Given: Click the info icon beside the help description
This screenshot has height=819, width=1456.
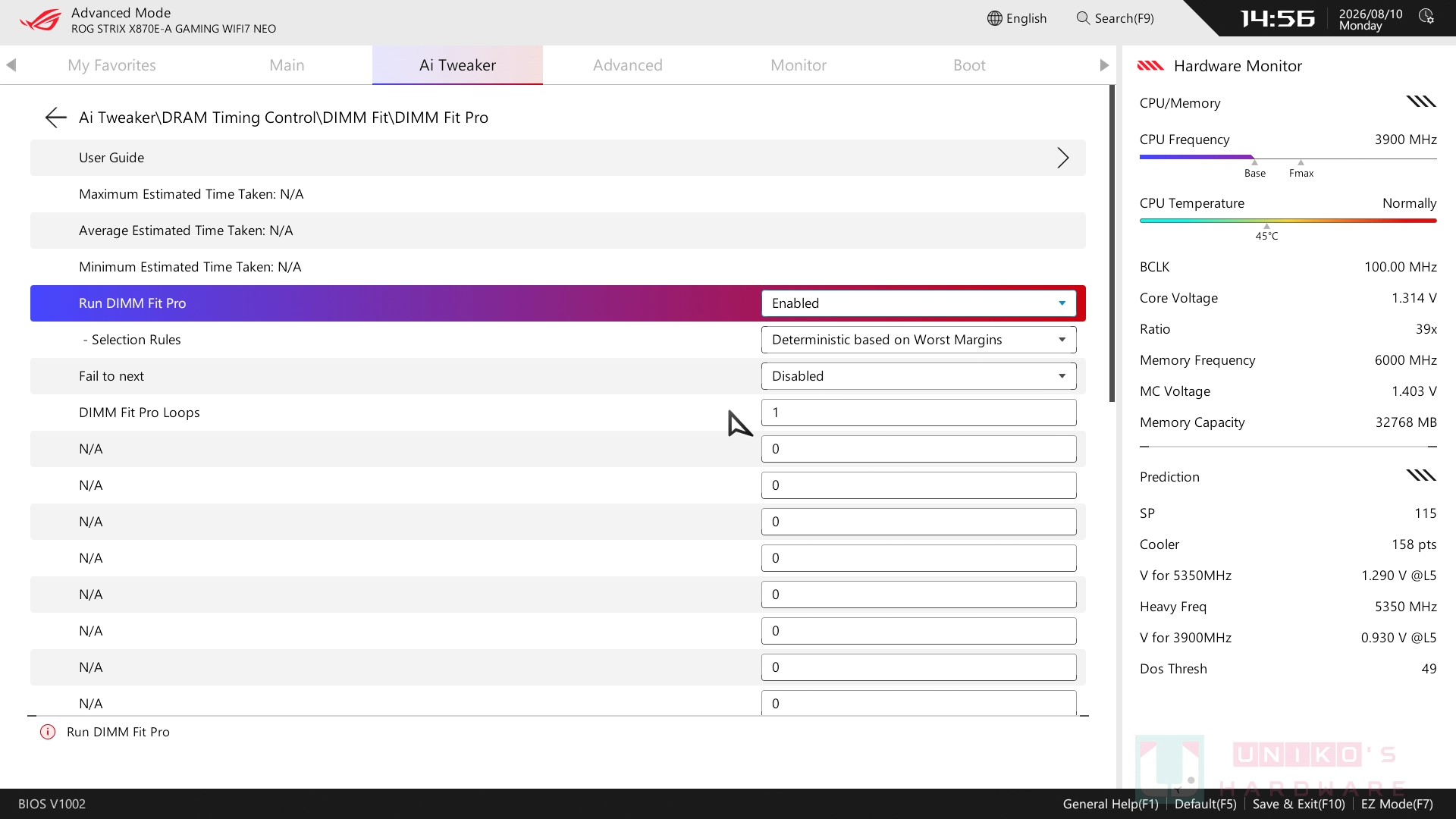Looking at the screenshot, I should tap(48, 732).
